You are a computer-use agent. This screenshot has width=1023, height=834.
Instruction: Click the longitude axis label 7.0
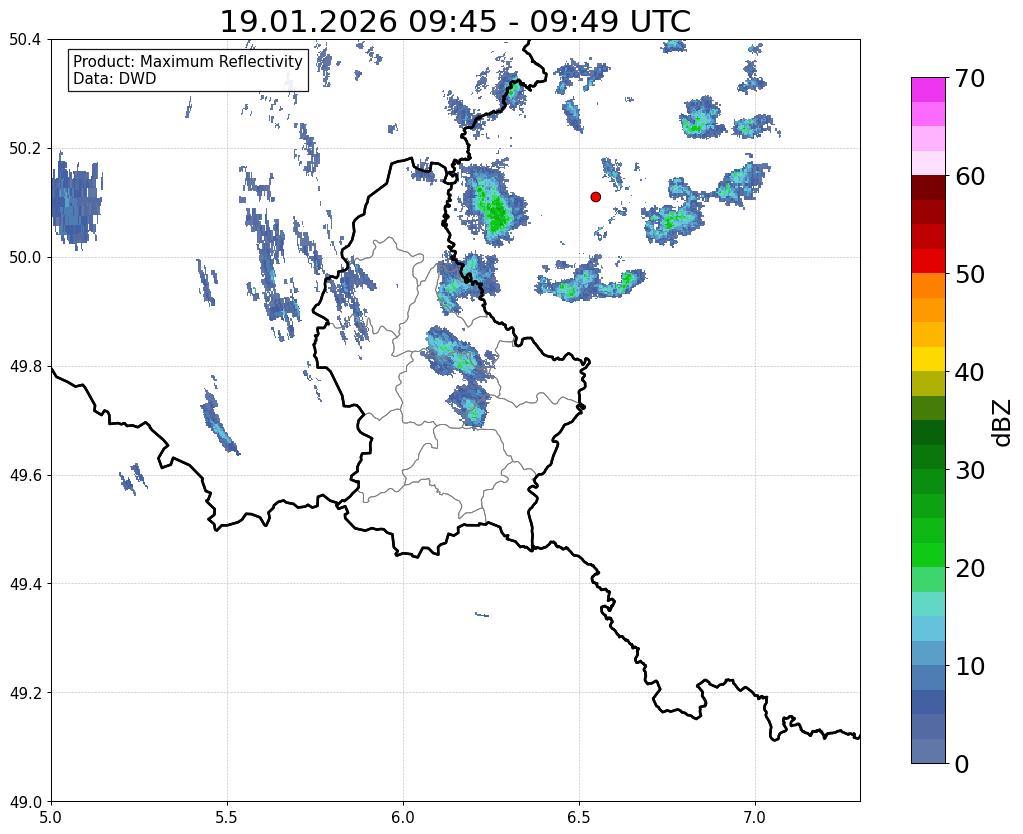tap(755, 817)
